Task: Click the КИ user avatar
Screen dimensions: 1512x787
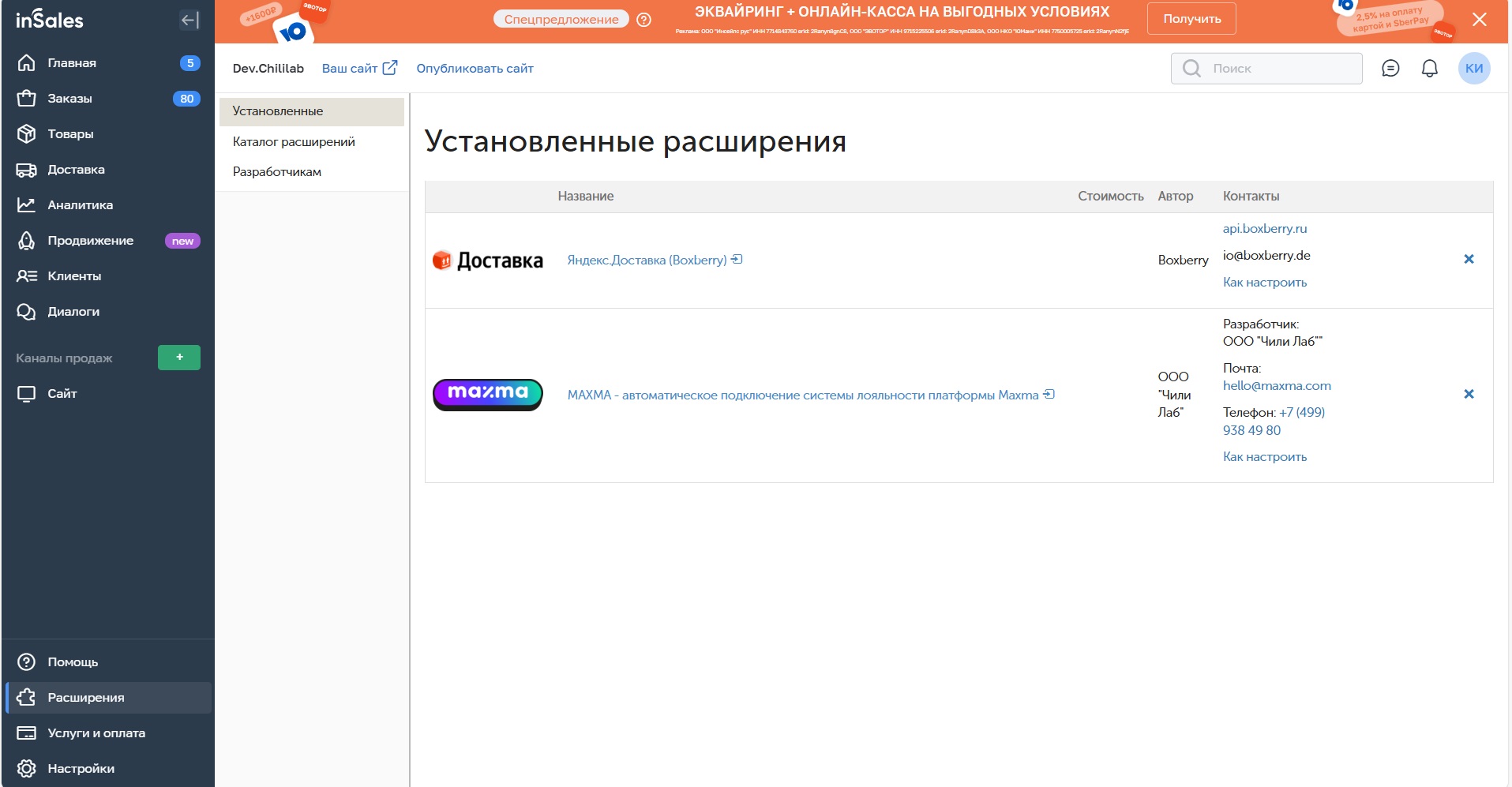Action: pos(1473,69)
